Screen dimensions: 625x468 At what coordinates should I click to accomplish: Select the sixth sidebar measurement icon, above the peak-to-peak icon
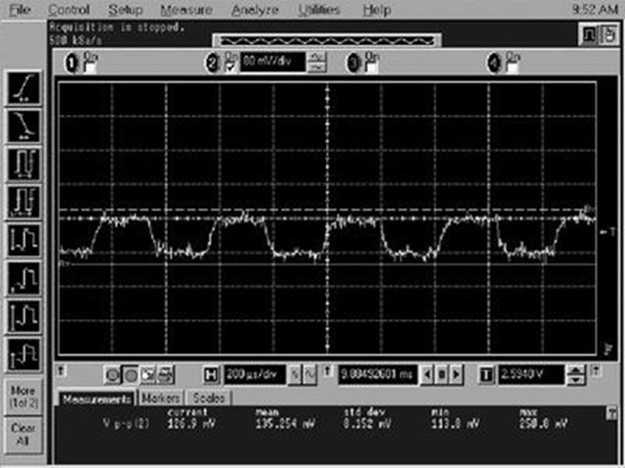24,278
